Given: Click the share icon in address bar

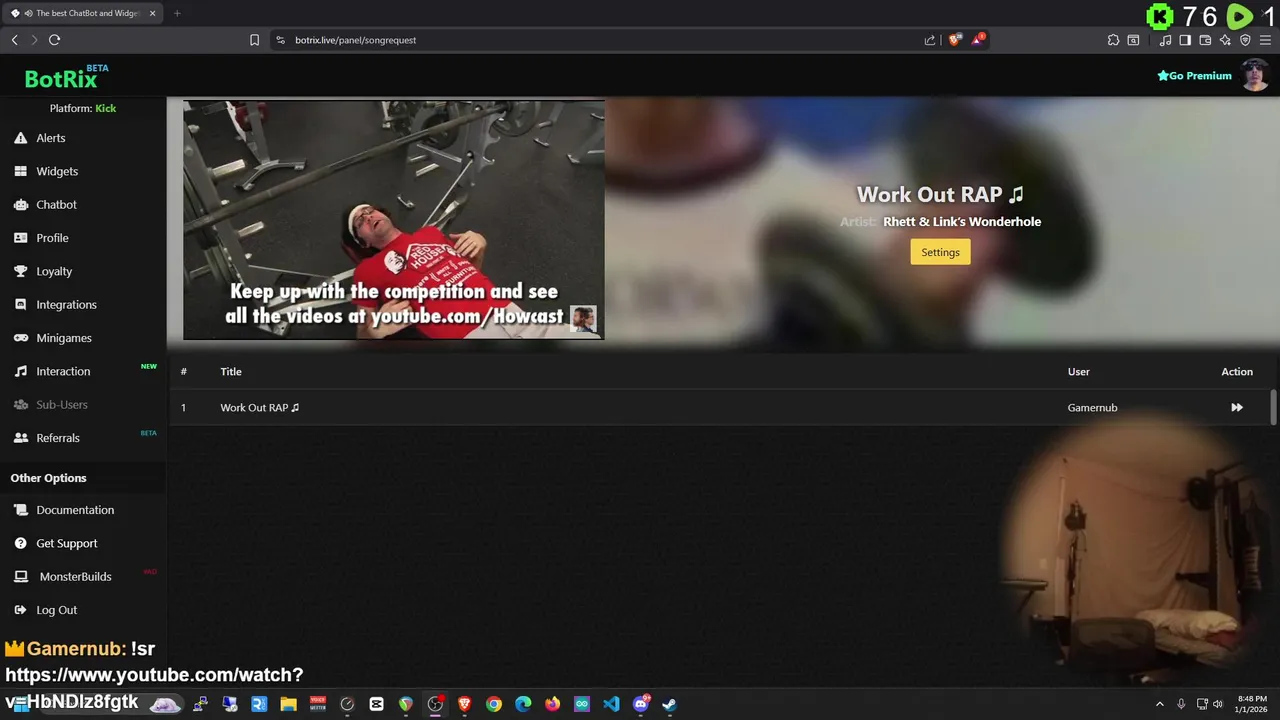Looking at the screenshot, I should 930,40.
